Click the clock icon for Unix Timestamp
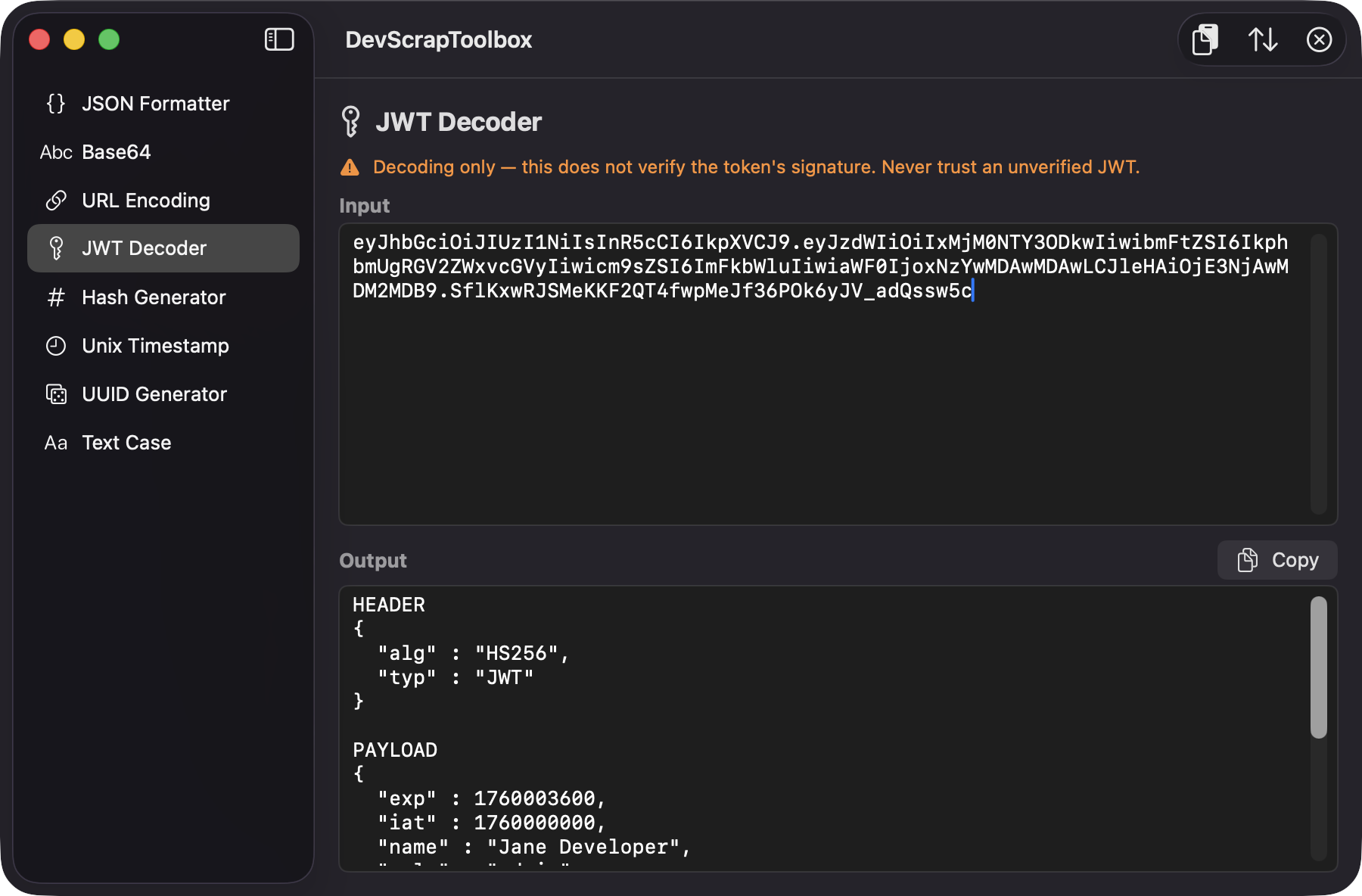 [x=56, y=346]
